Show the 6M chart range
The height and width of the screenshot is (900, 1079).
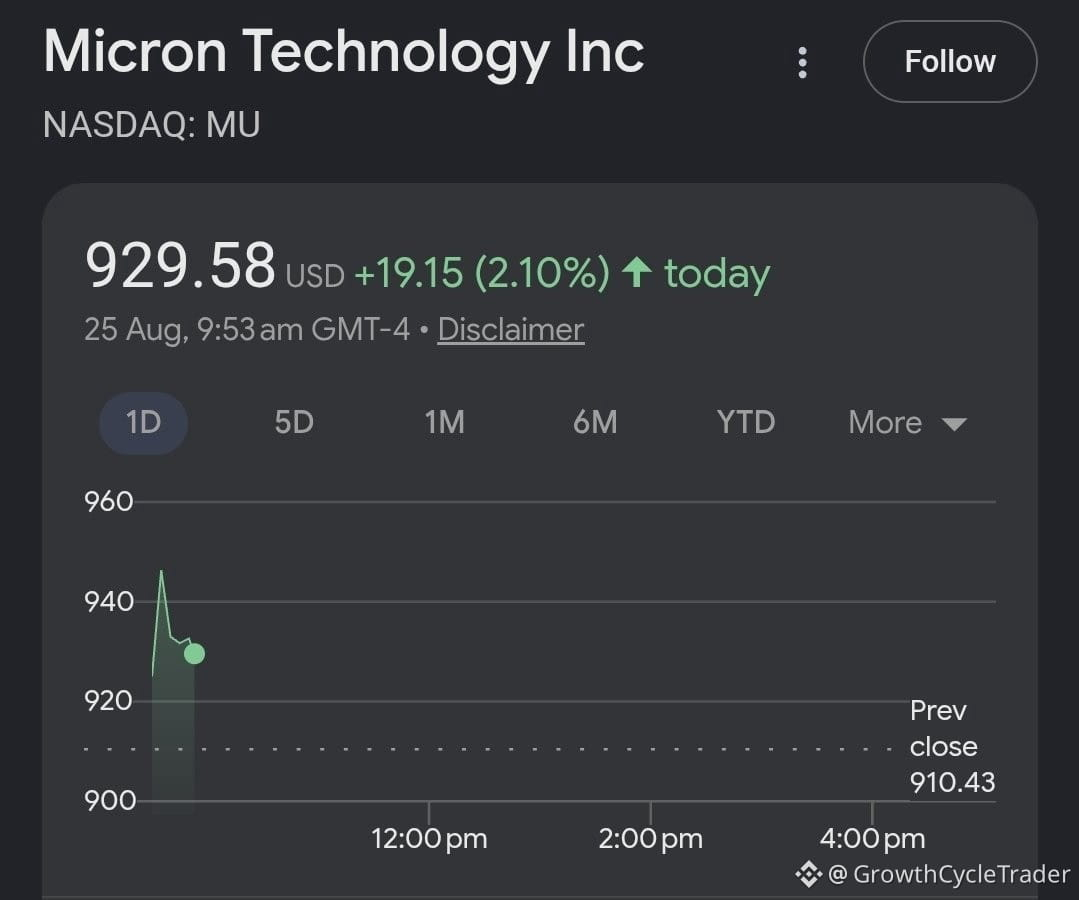(595, 422)
